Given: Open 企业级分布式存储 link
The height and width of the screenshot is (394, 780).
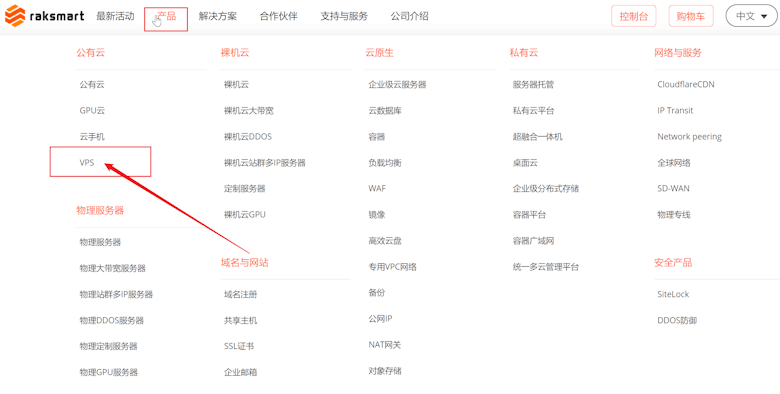Looking at the screenshot, I should coord(546,189).
